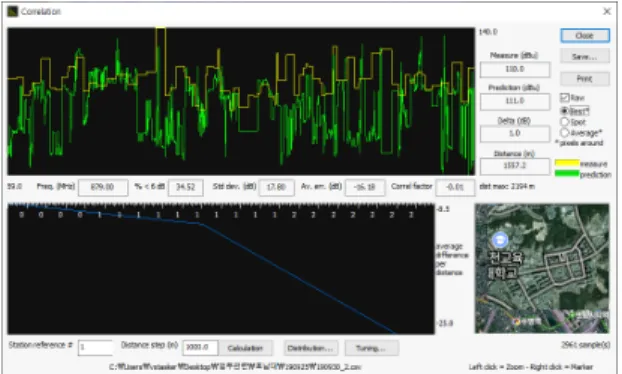Click the Freq. (MHz) field

tap(103, 187)
